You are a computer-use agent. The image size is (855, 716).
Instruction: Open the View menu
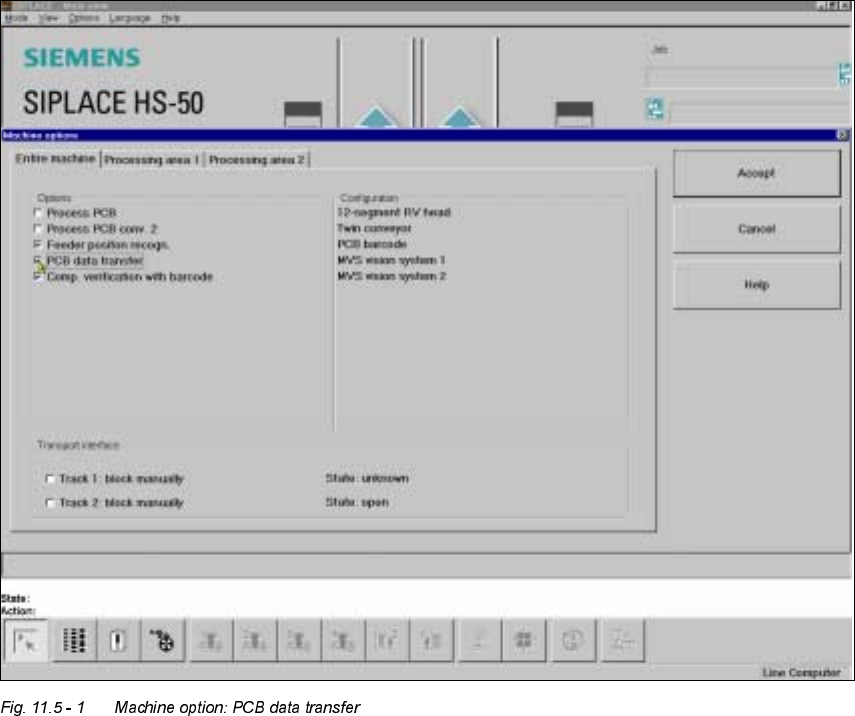pyautogui.click(x=48, y=18)
